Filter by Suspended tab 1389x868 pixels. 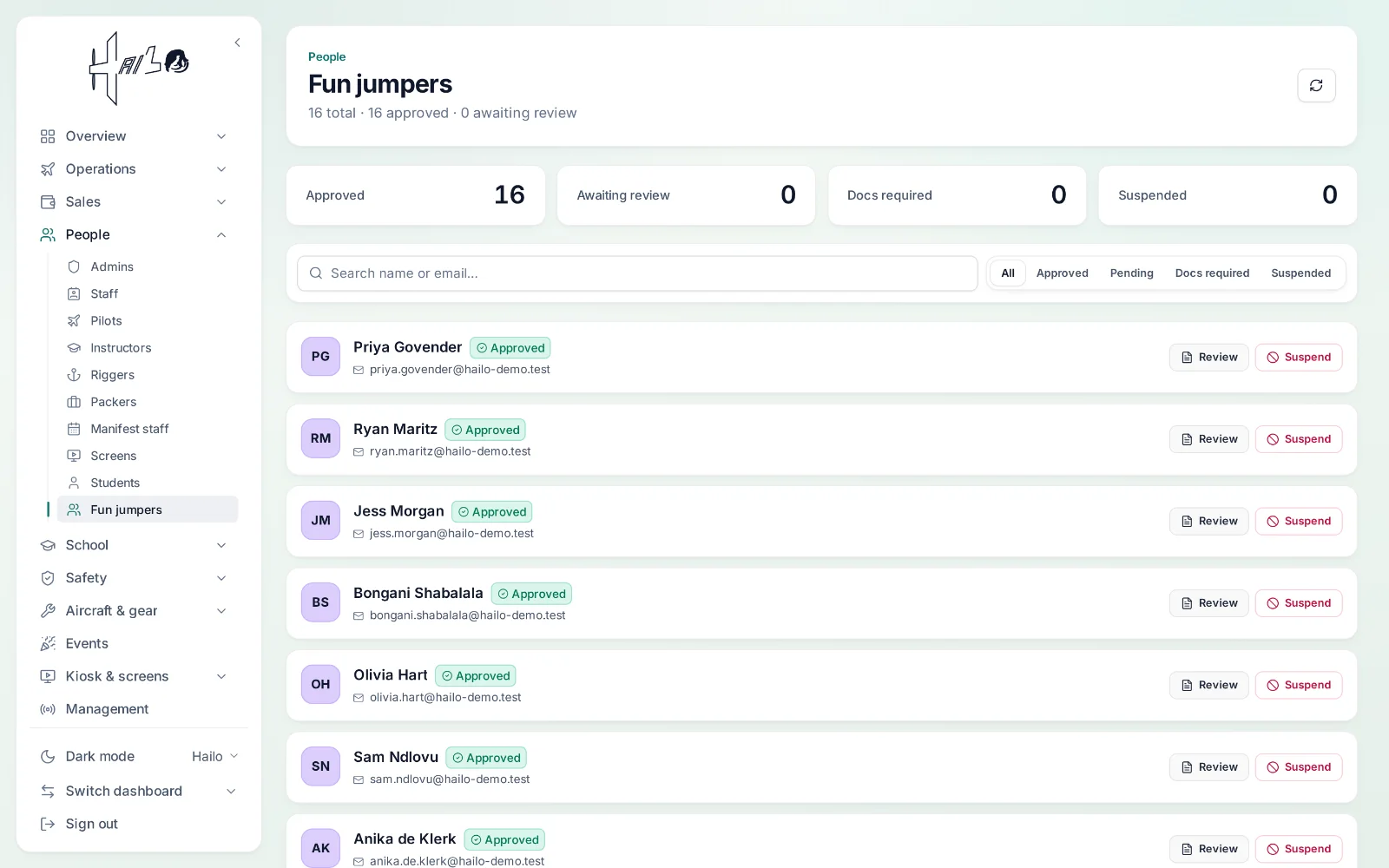(x=1300, y=273)
